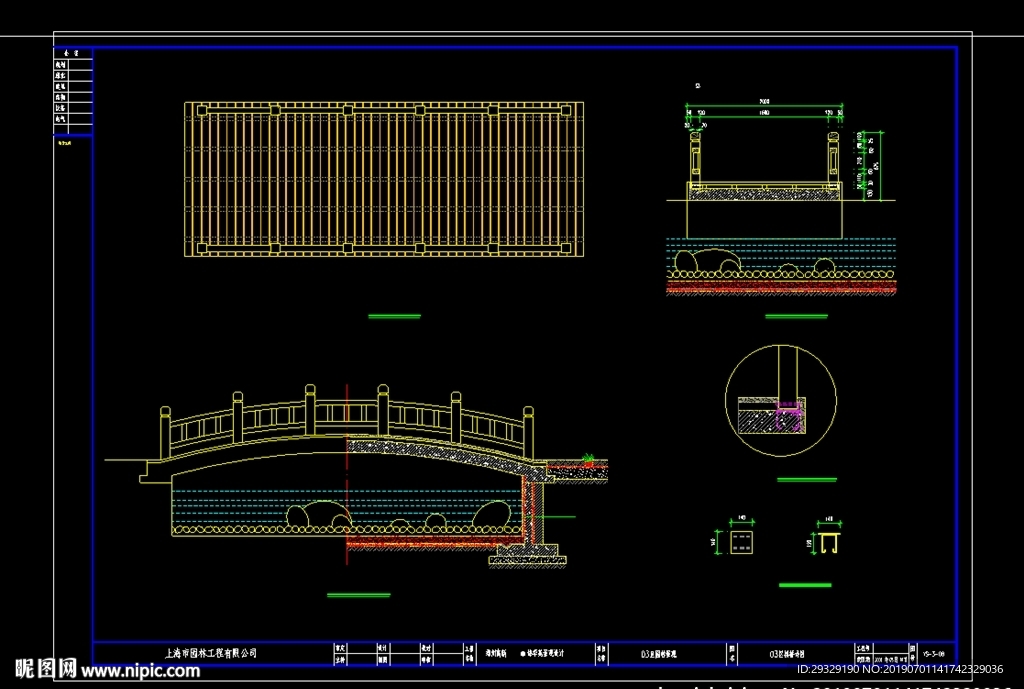Click the circular detail callout drawing
Image resolution: width=1024 pixels, height=689 pixels.
[780, 400]
